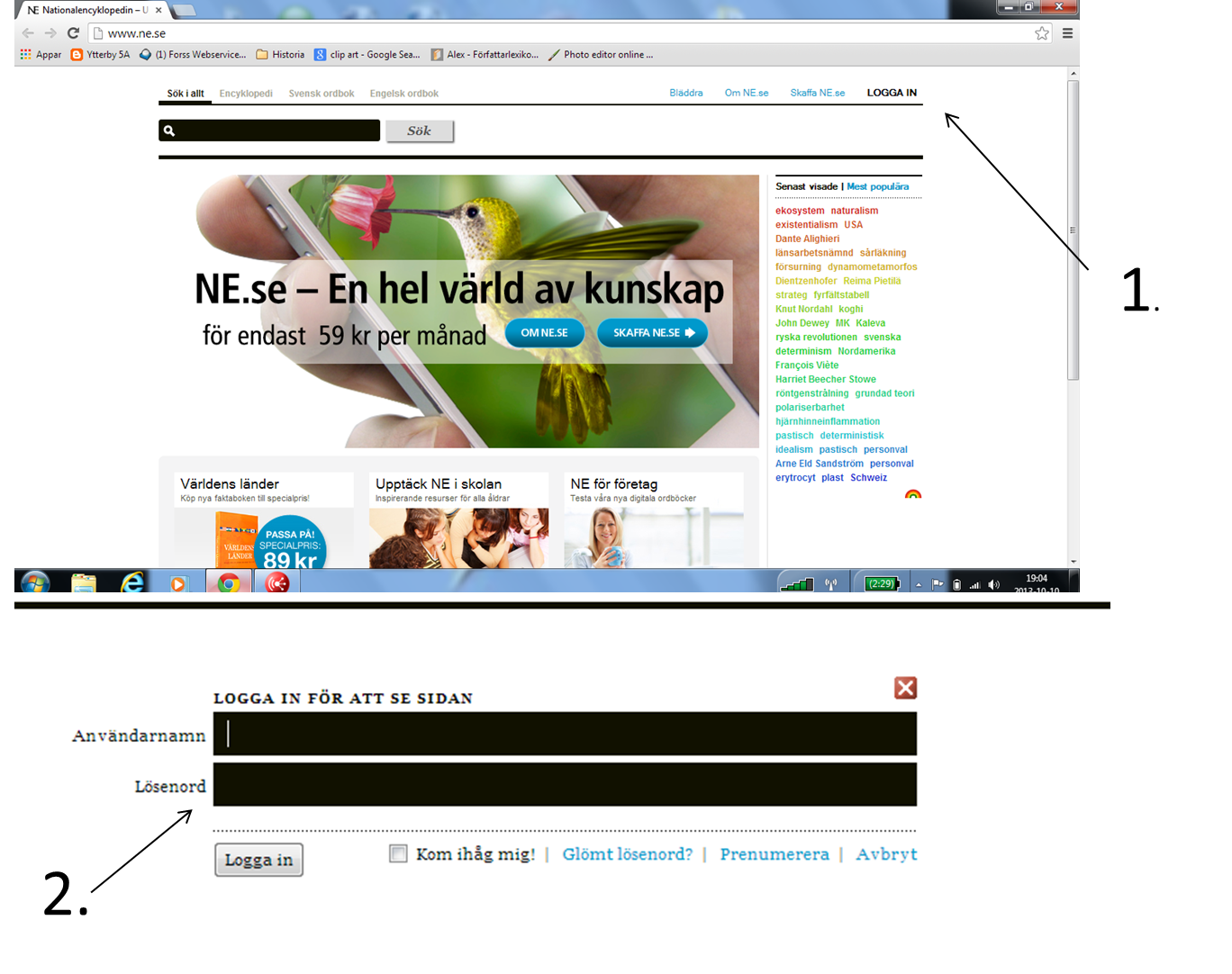Click the browser forward arrow
Image resolution: width=1232 pixels, height=974 pixels.
pyautogui.click(x=50, y=33)
